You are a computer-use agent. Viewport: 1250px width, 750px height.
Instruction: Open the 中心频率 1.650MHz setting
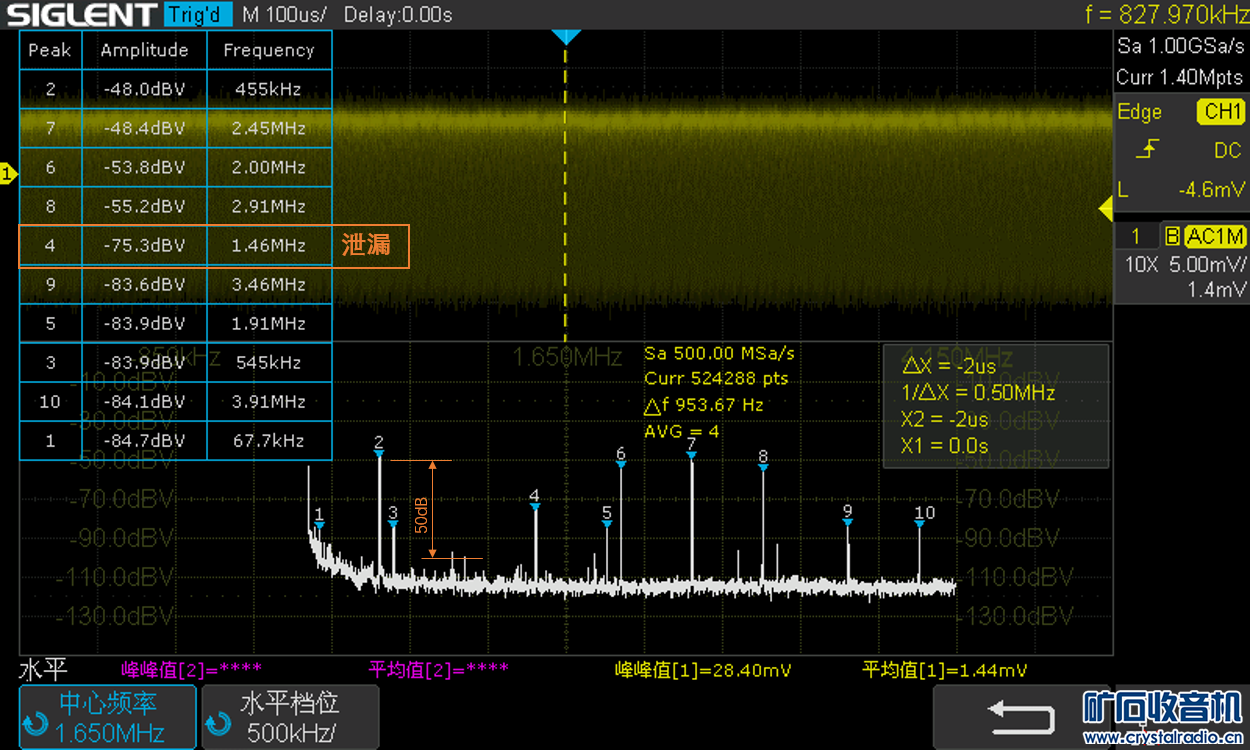[x=108, y=717]
